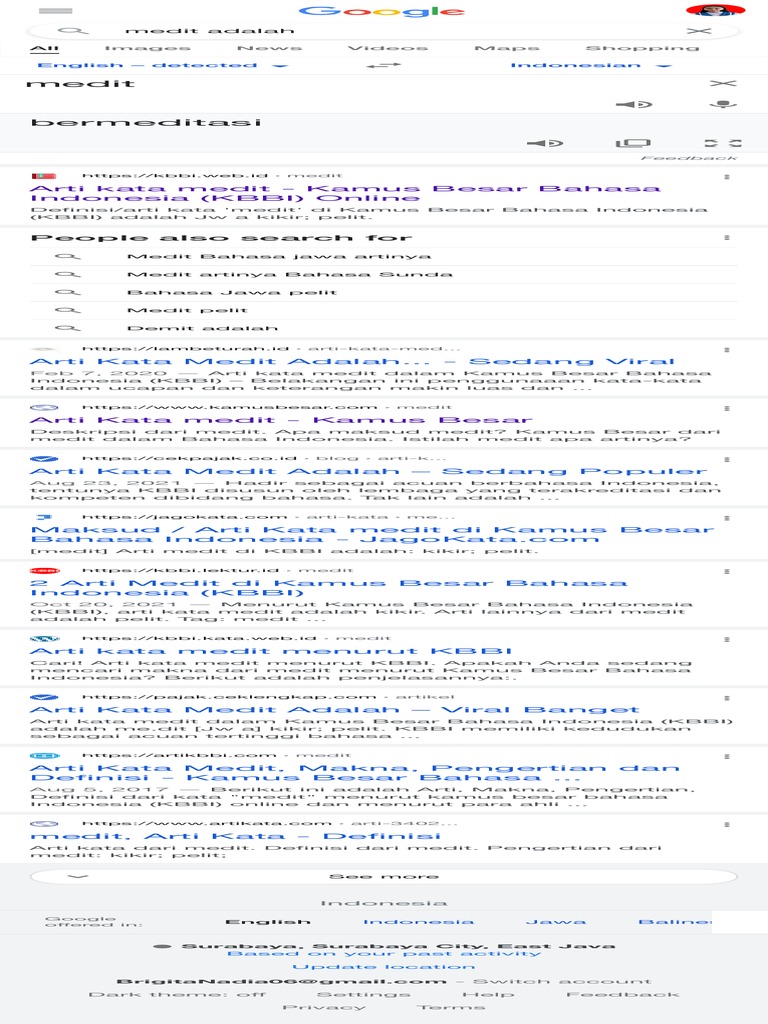Viewport: 768px width, 1024px height.
Task: Search 'Medit artinya Bahasa Sunda' suggestion
Action: [289, 274]
